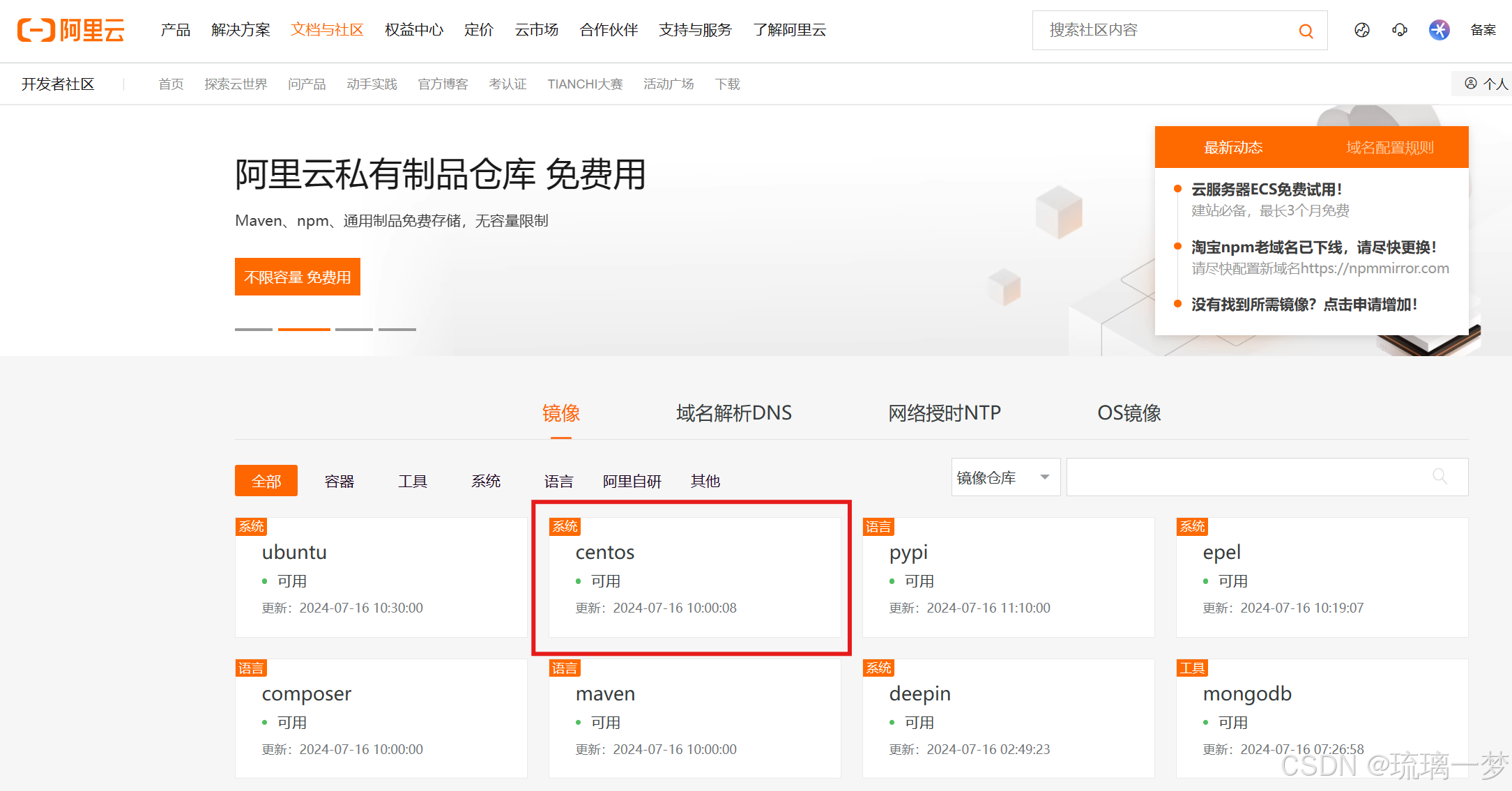Screen dimensions: 1512x791
Task: Open the 产品 menu
Action: (175, 30)
